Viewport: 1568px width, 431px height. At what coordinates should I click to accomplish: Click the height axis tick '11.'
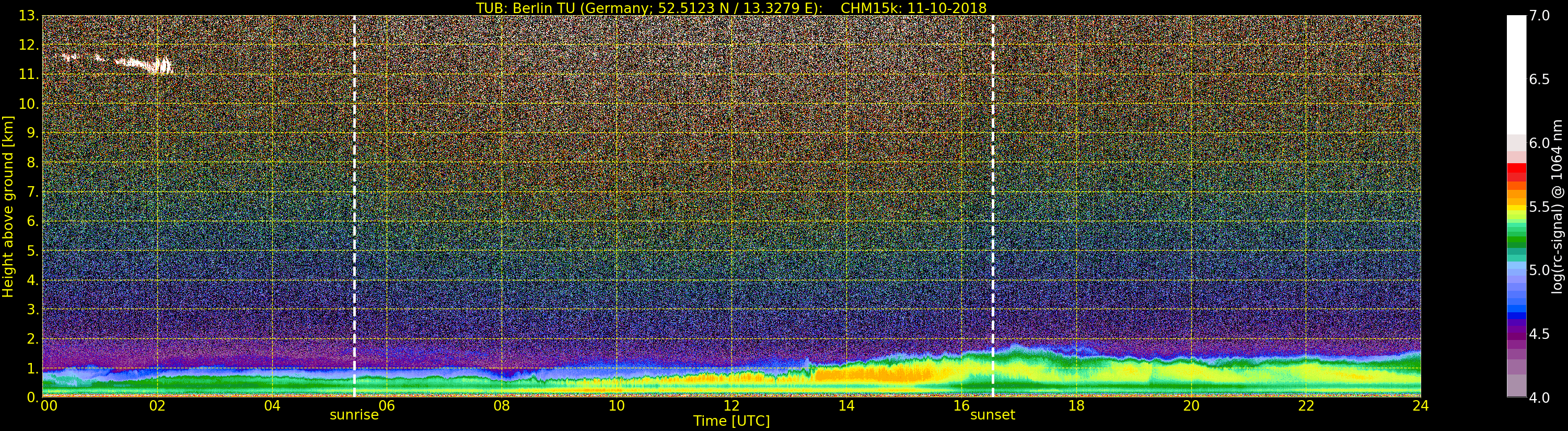pos(29,74)
